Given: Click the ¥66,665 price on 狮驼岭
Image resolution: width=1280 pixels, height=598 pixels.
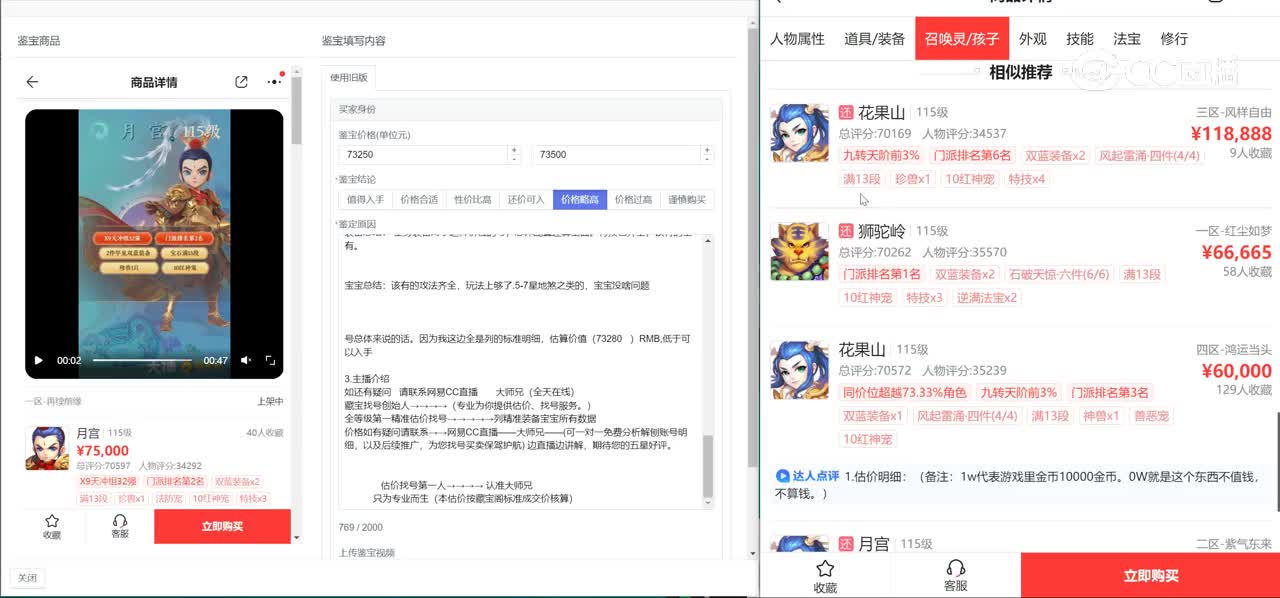Looking at the screenshot, I should point(1236,252).
